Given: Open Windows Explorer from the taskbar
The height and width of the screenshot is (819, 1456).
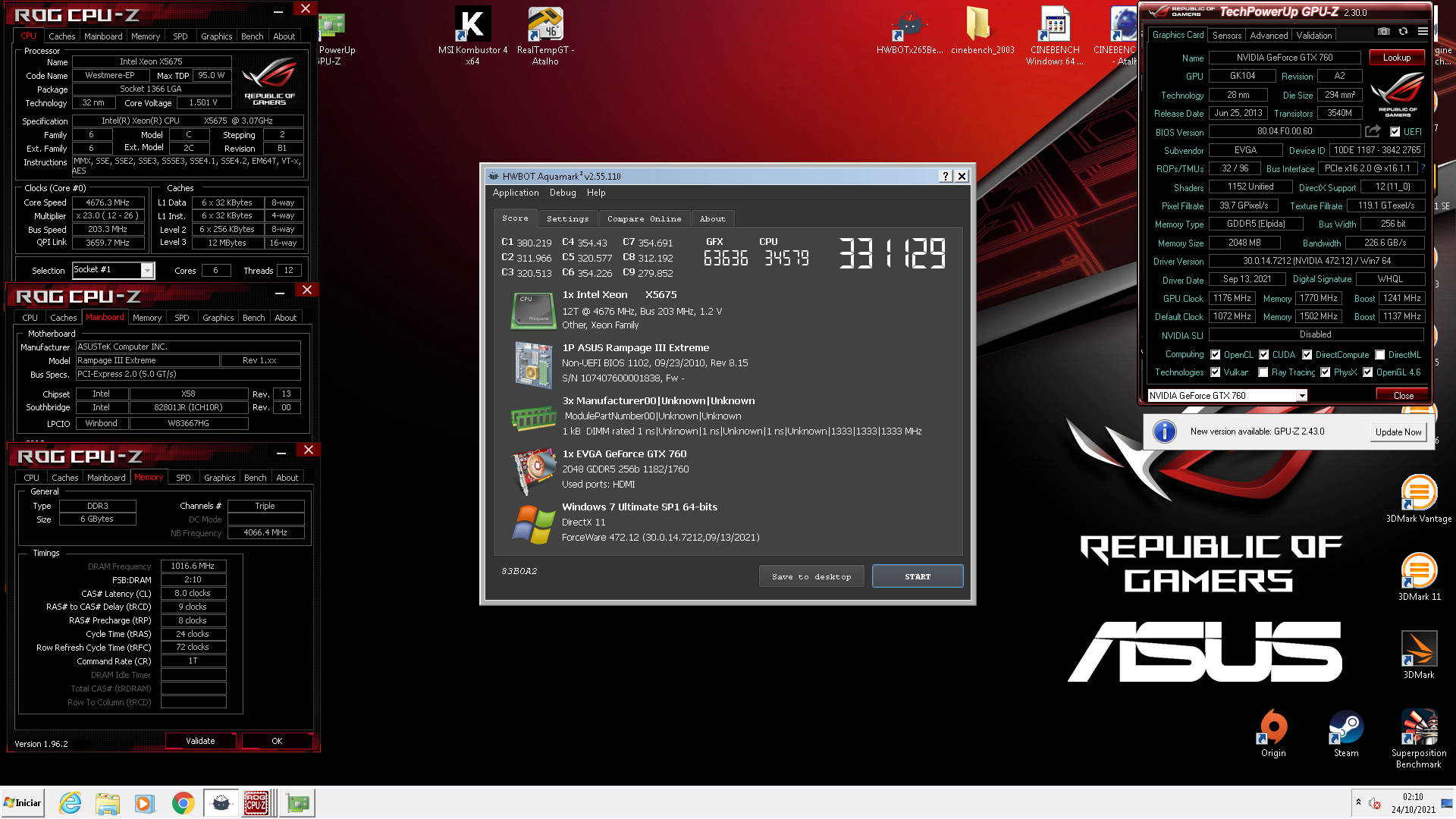Looking at the screenshot, I should (x=108, y=803).
